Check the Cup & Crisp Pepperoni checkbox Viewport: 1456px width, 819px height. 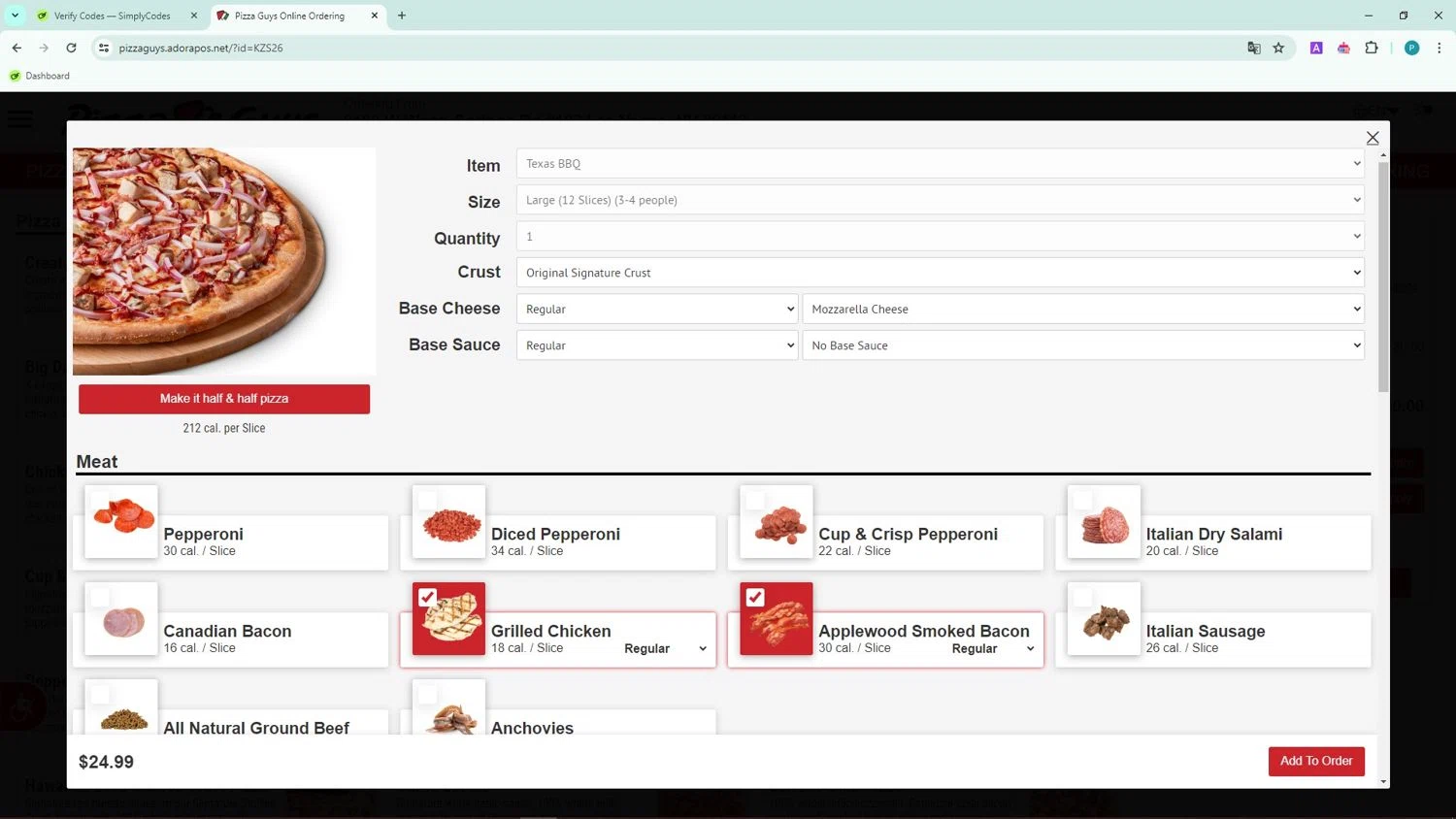(x=755, y=501)
